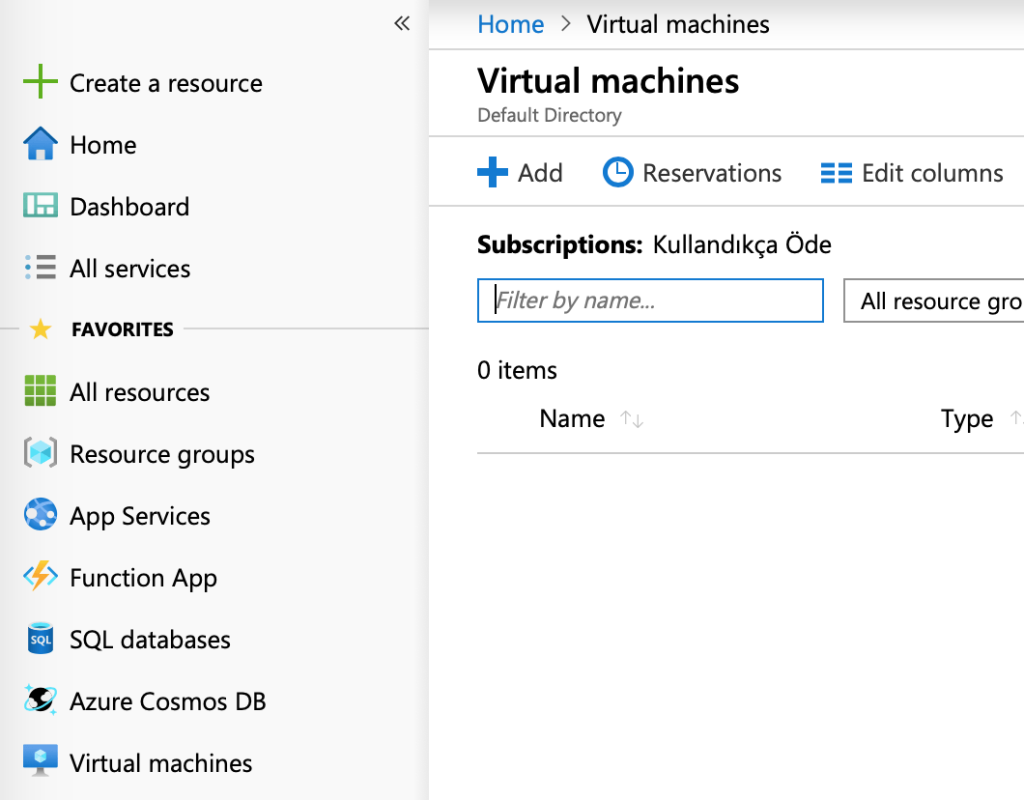Click the SQL databases cylinder icon

[40, 638]
